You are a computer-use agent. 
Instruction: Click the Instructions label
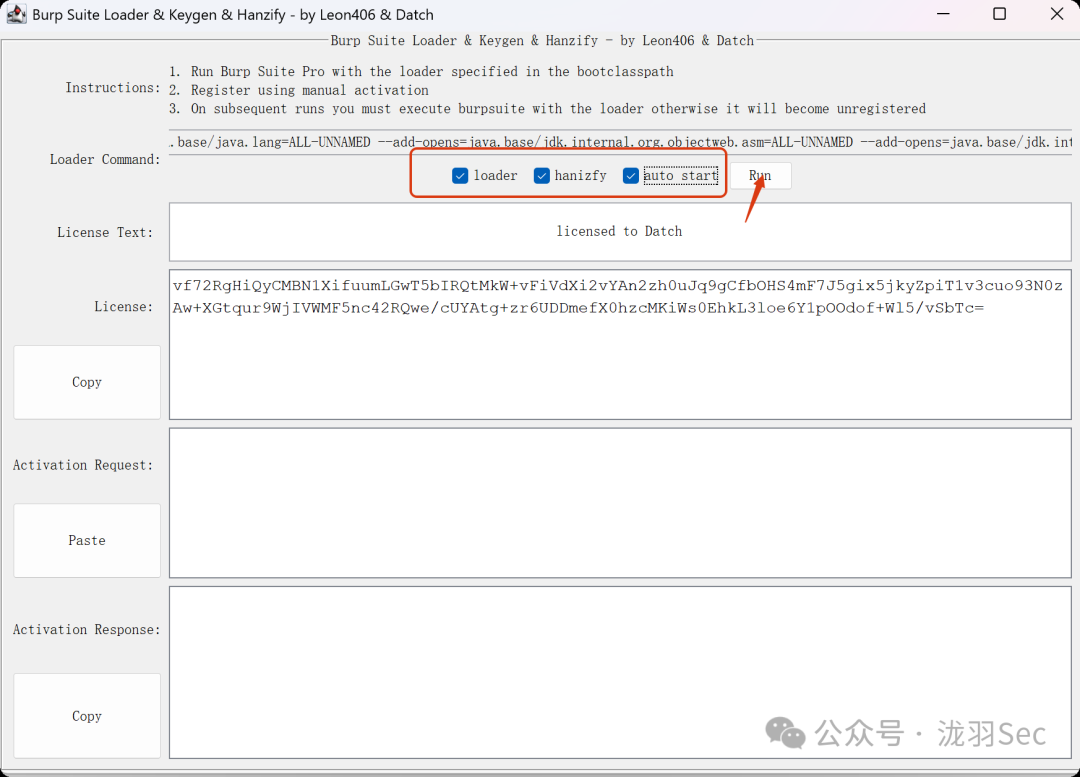click(x=113, y=88)
